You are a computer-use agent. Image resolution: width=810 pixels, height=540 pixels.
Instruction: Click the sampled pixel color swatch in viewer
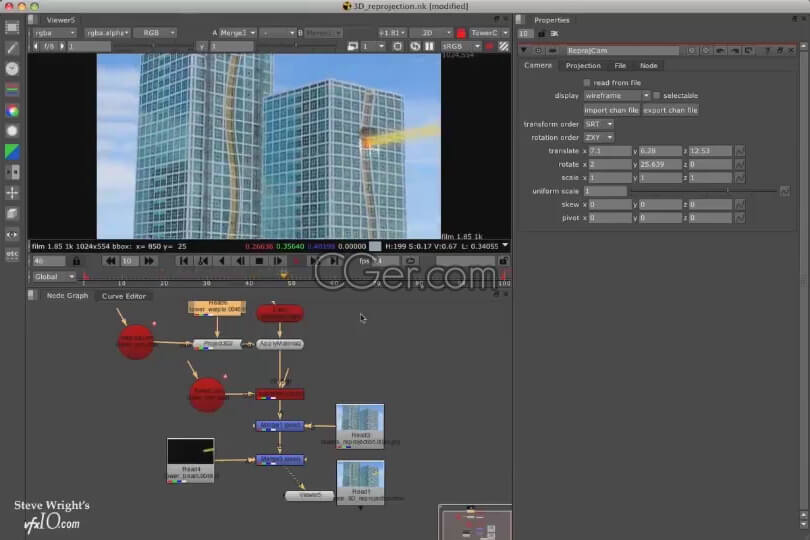click(376, 246)
